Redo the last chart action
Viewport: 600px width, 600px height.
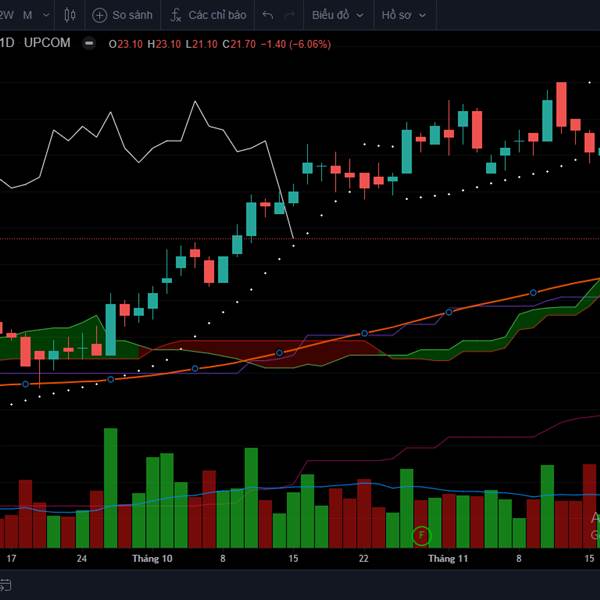pyautogui.click(x=290, y=15)
